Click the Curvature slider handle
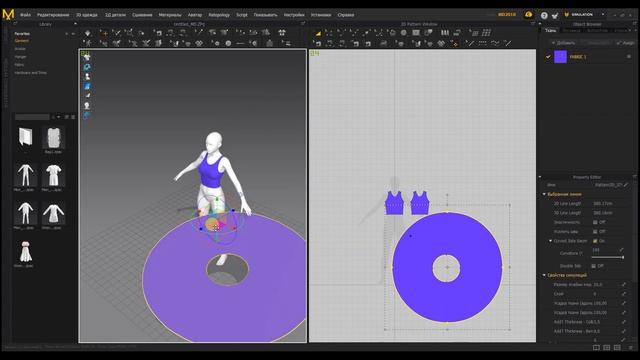This screenshot has height=360, width=640. click(623, 257)
